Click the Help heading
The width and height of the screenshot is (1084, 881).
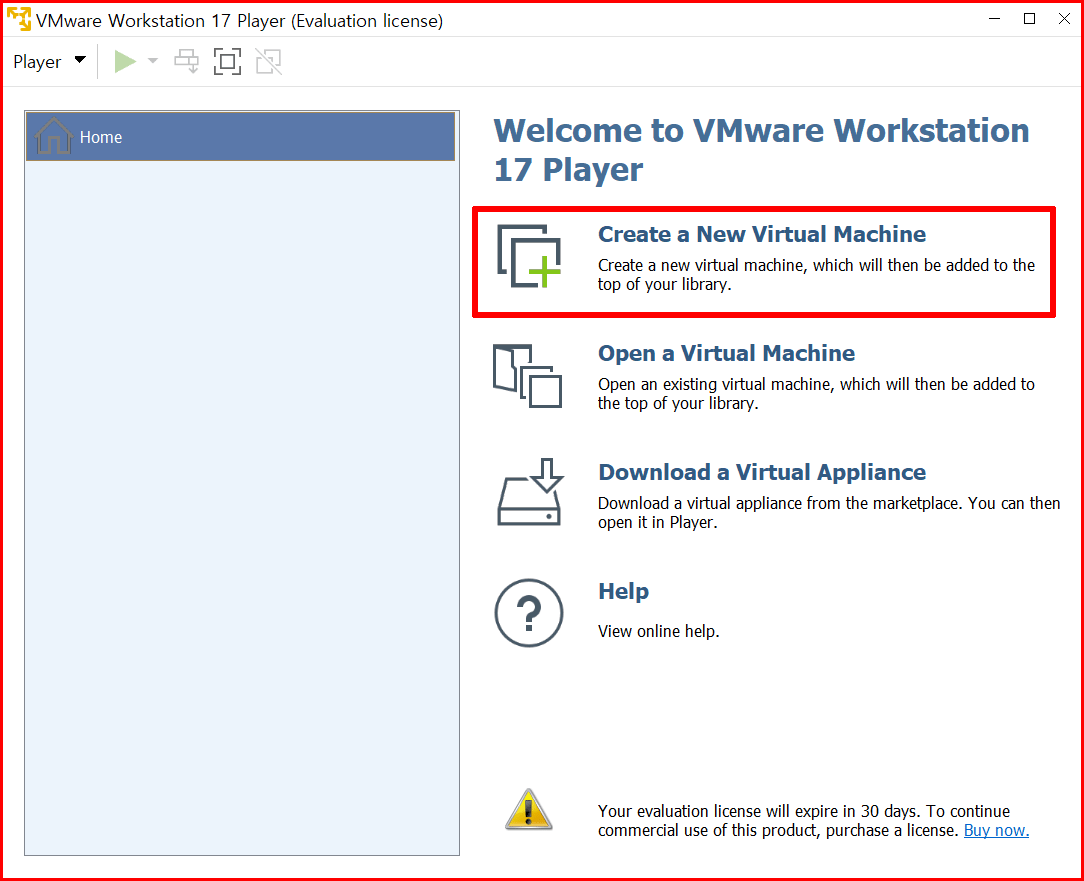click(x=624, y=592)
